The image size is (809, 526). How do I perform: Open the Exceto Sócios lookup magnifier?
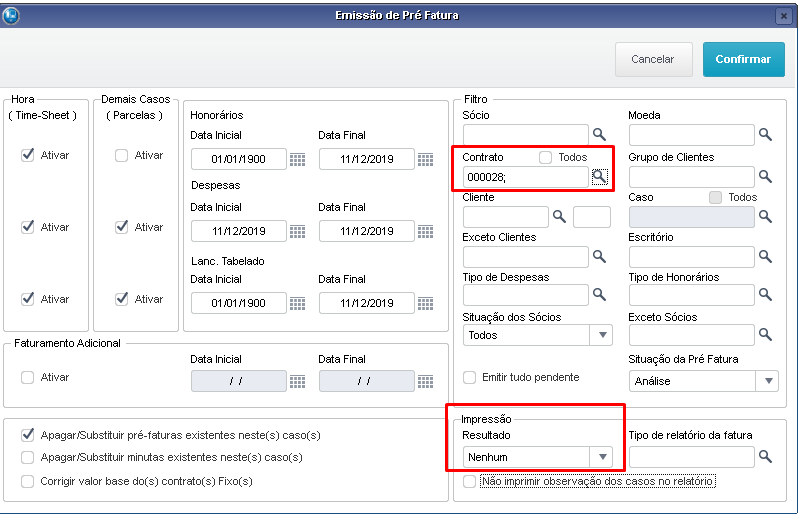(765, 334)
